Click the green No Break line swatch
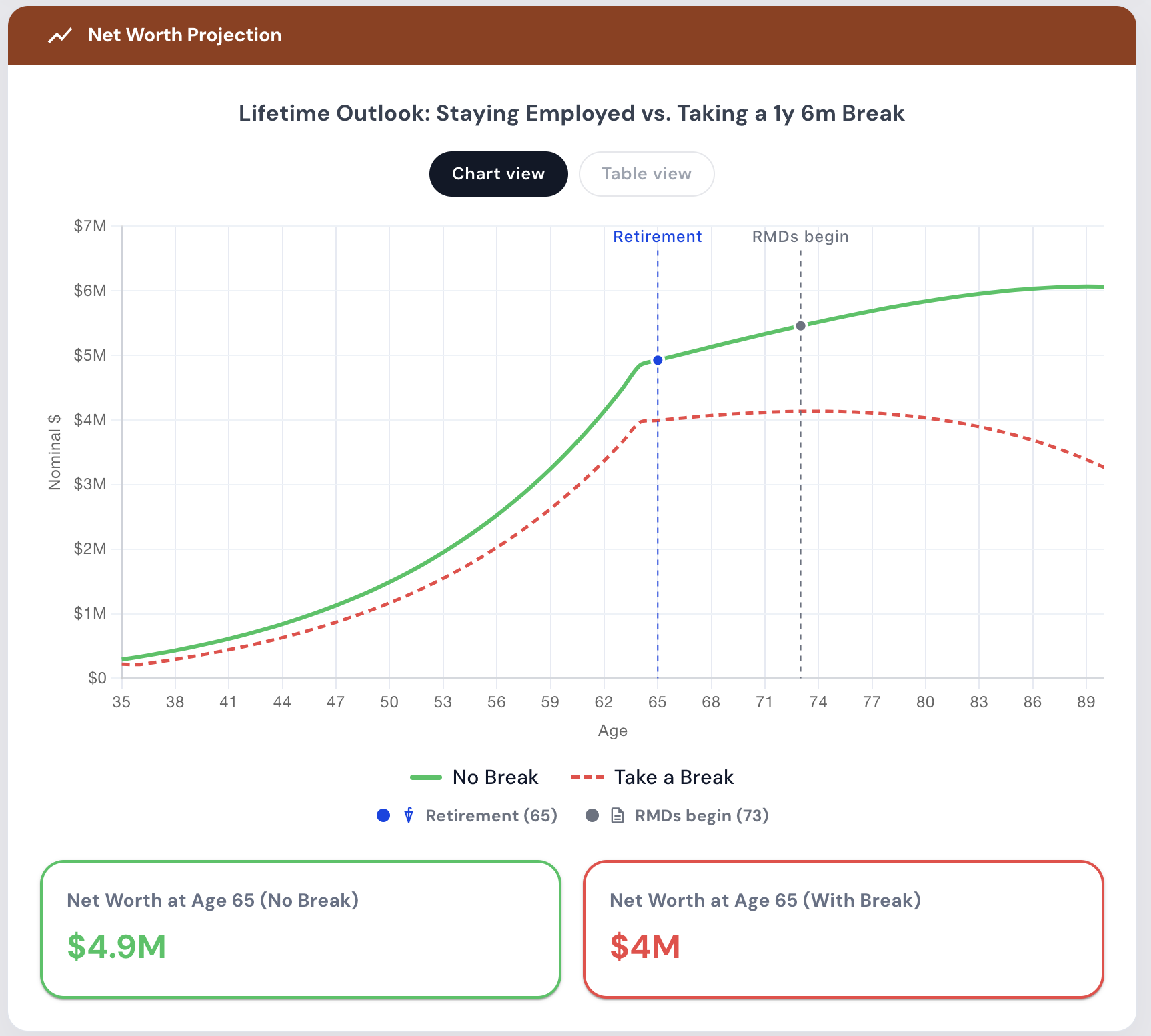The image size is (1151, 1036). click(x=426, y=777)
